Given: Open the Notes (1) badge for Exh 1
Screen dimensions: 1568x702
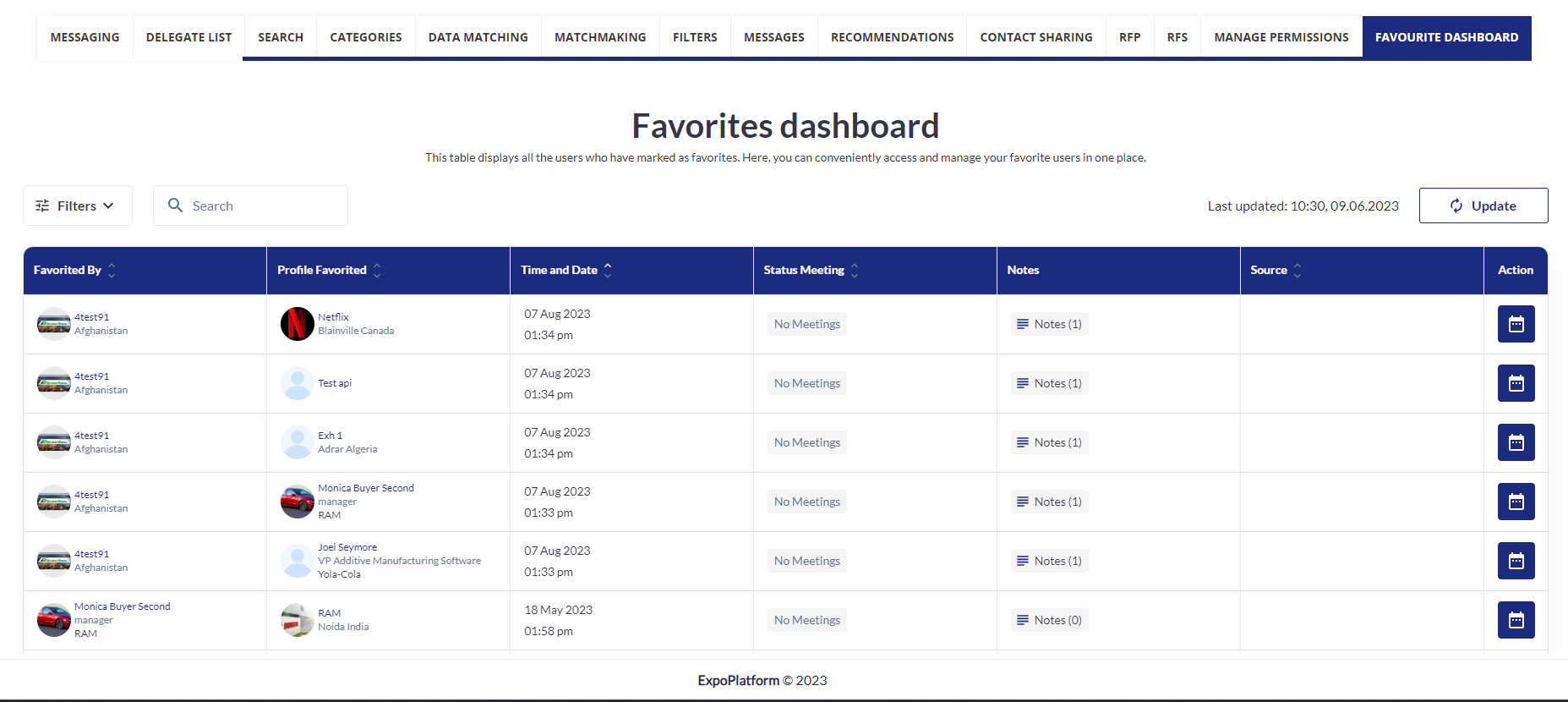Looking at the screenshot, I should pyautogui.click(x=1049, y=442).
